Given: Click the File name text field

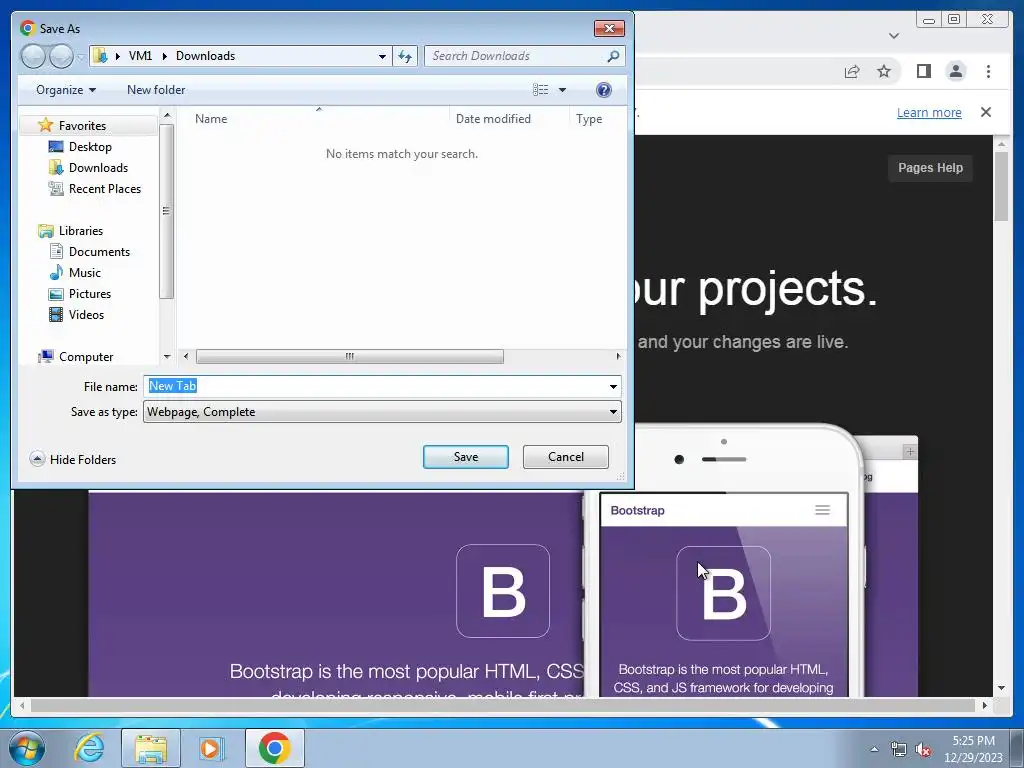Looking at the screenshot, I should click(x=376, y=387).
